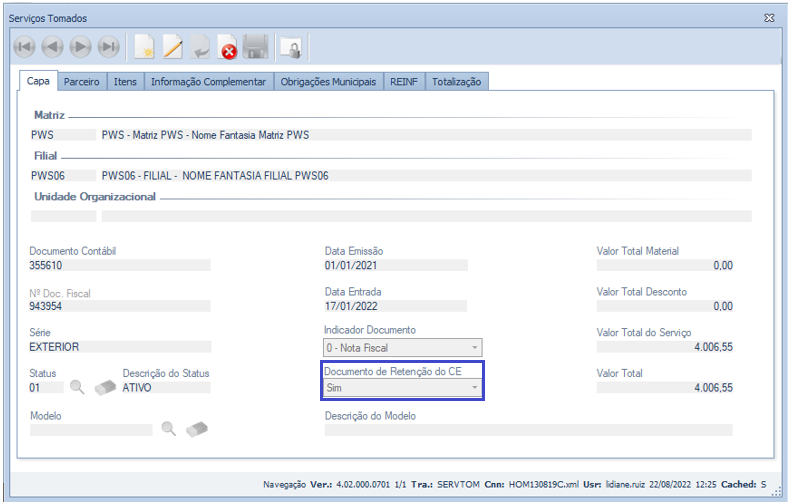Open the Obrigações Municipais tab
792x504 pixels.
pos(328,82)
